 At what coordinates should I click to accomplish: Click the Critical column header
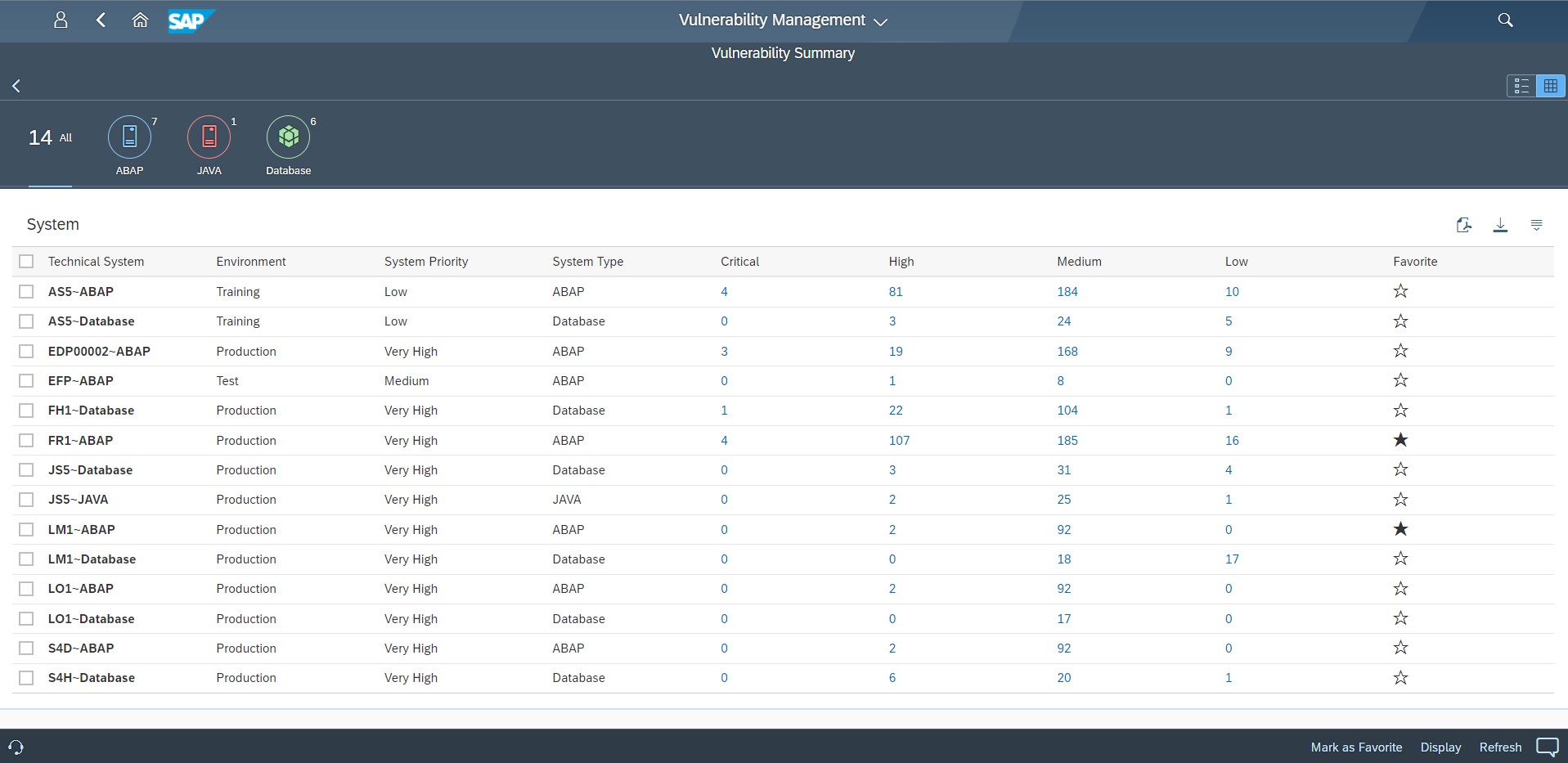coord(739,261)
